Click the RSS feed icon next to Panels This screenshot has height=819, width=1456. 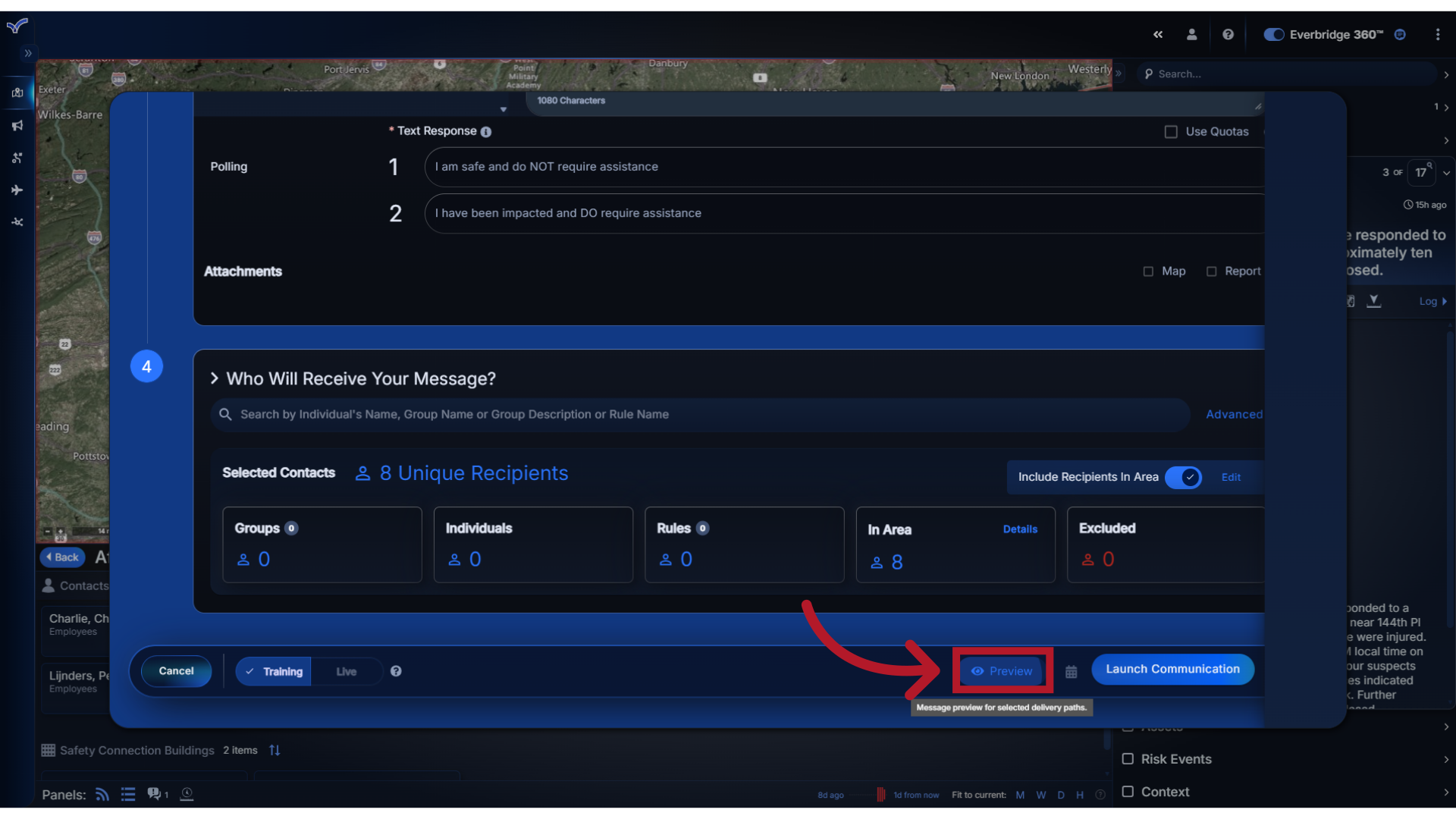click(x=102, y=794)
